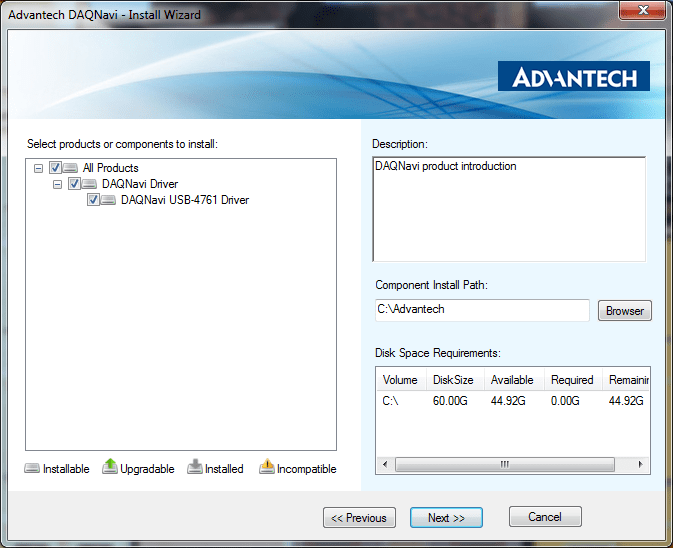This screenshot has width=673, height=548.
Task: Click the Advantech logo in the banner
Action: point(574,76)
